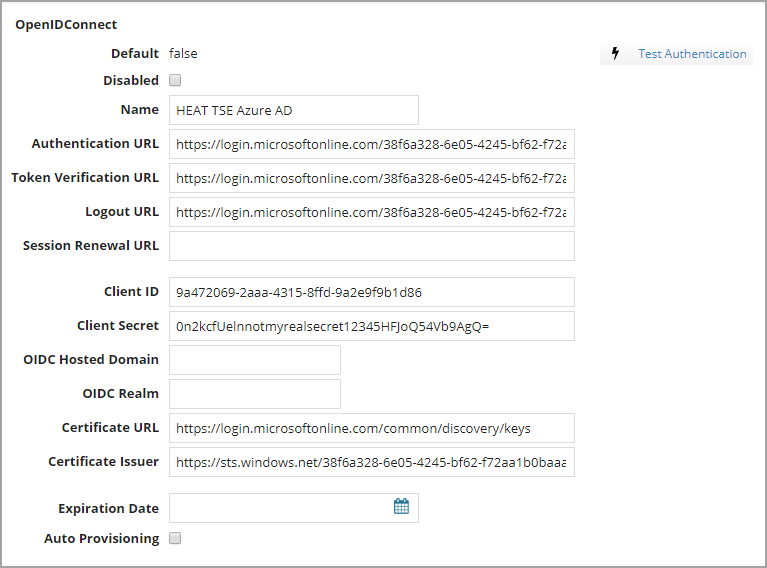
Task: Select the Certificate URL field
Action: pyautogui.click(x=371, y=428)
